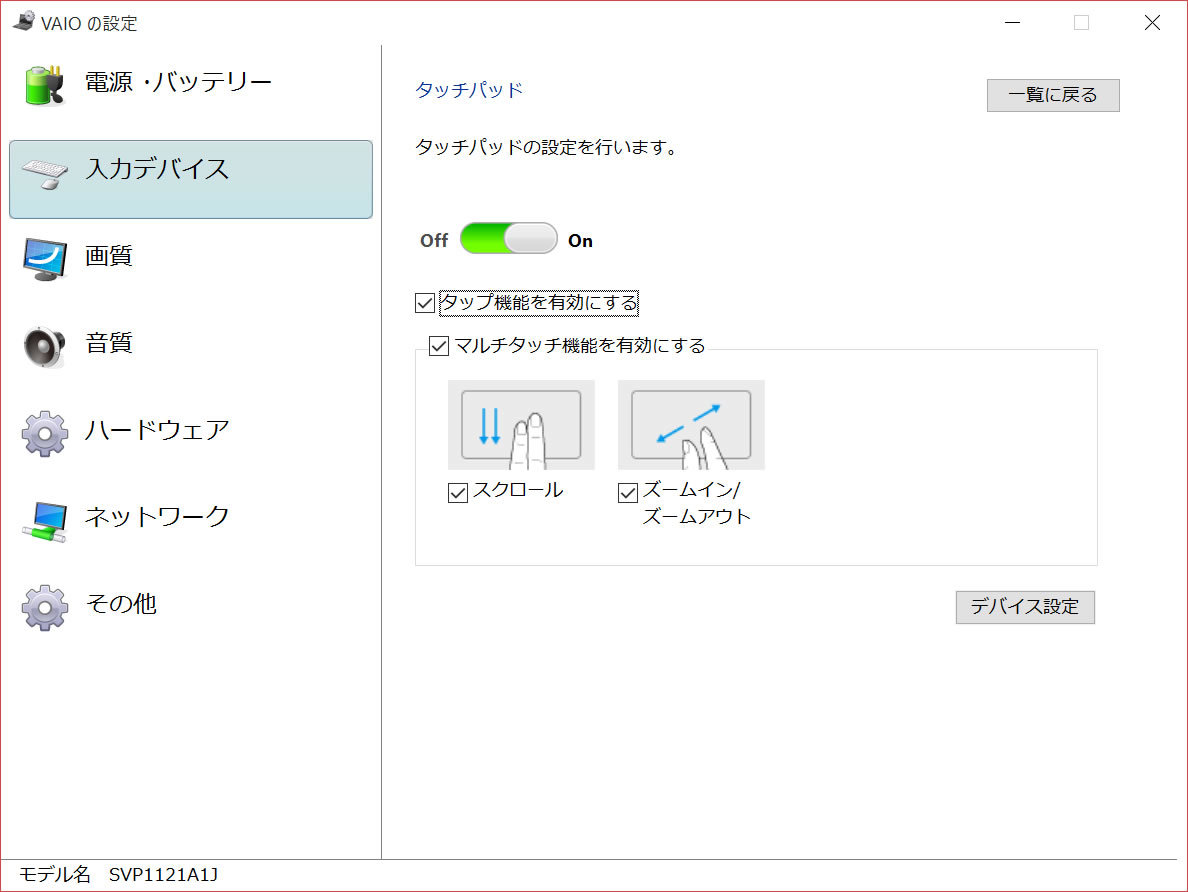Click the network computer icon for ネットワーク
Viewport: 1188px width, 892px height.
45,520
